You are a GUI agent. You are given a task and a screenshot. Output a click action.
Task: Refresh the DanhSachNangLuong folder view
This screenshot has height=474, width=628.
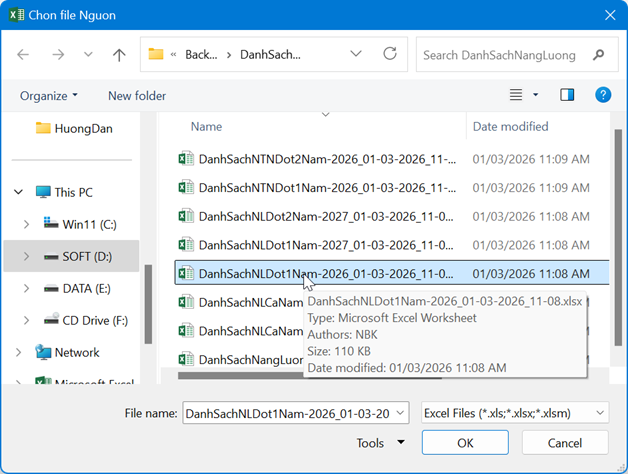[390, 54]
